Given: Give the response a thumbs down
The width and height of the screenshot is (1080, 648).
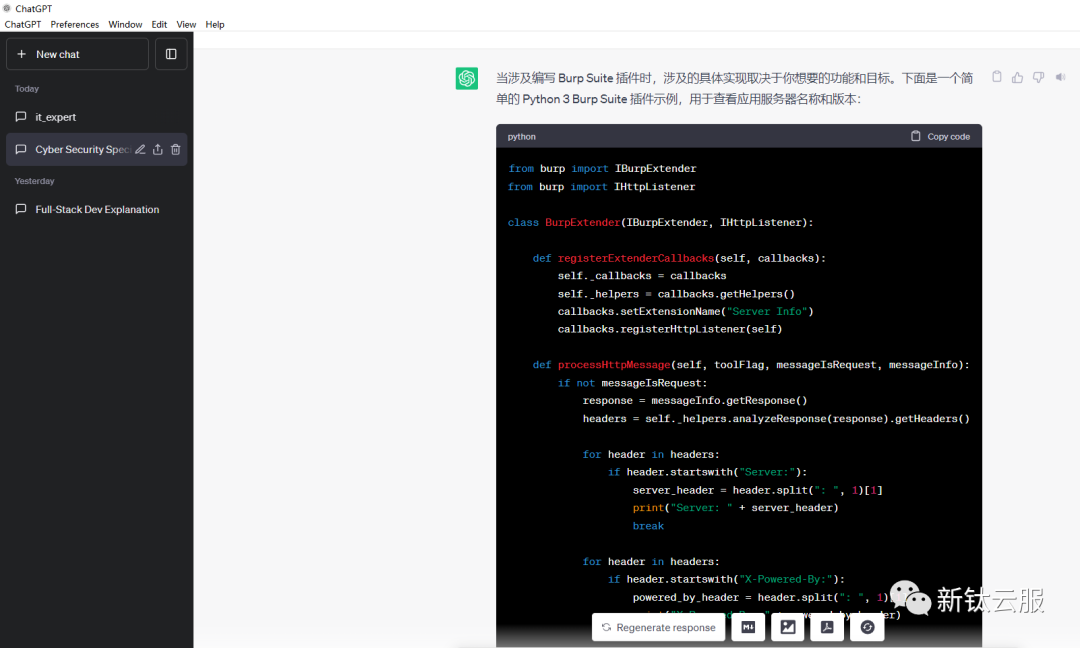Looking at the screenshot, I should tap(1039, 77).
